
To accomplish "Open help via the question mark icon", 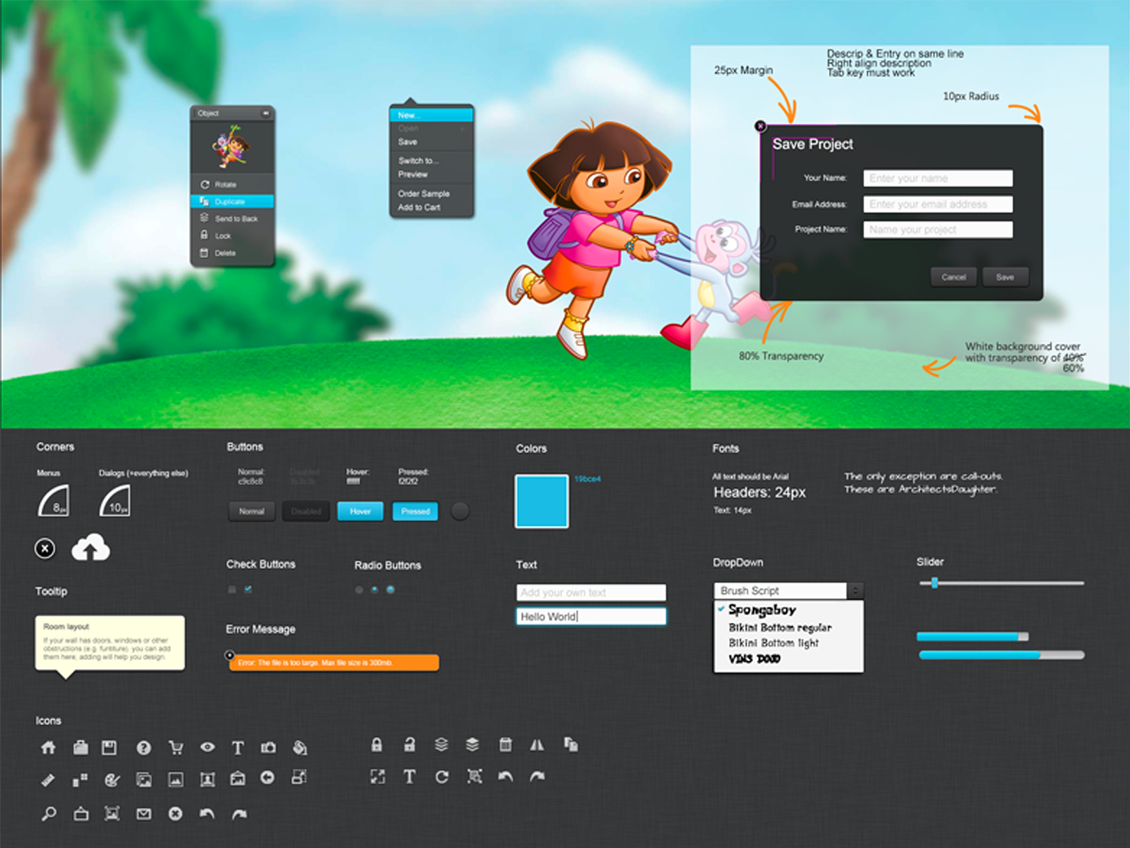I will [143, 748].
